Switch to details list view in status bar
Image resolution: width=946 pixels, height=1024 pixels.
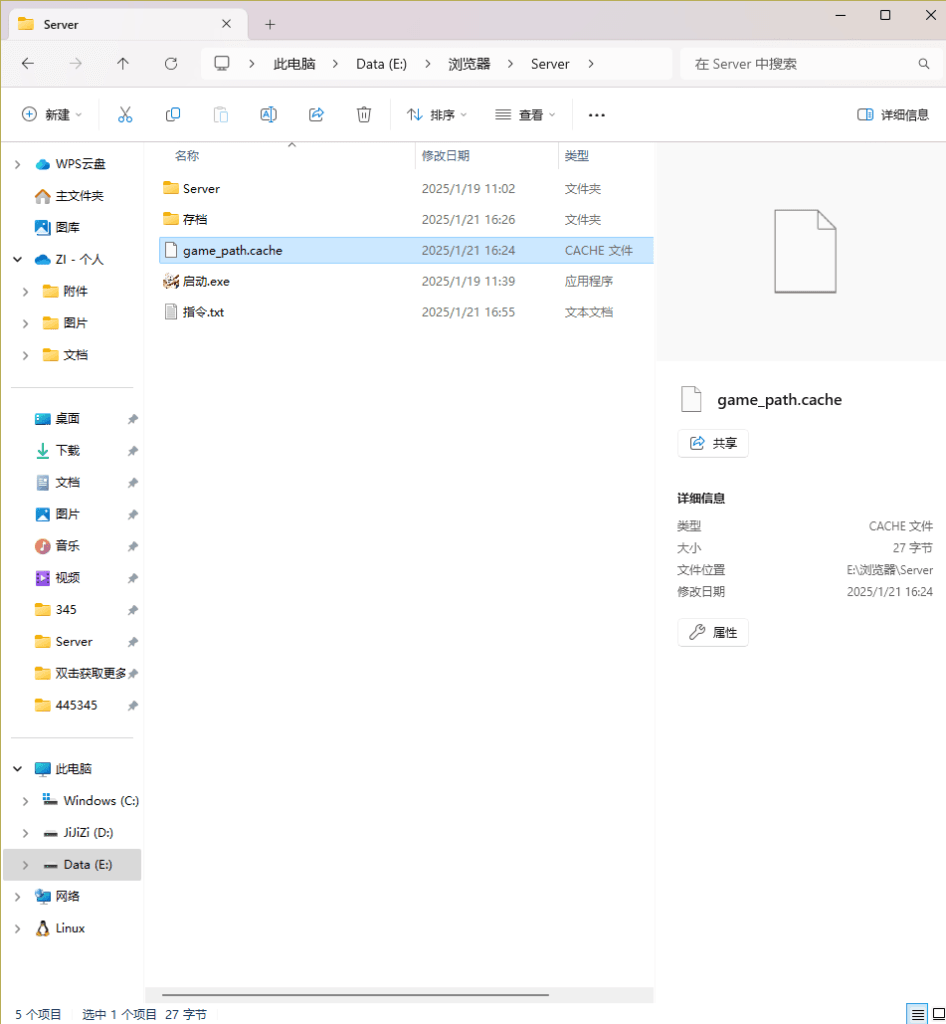(917, 1014)
